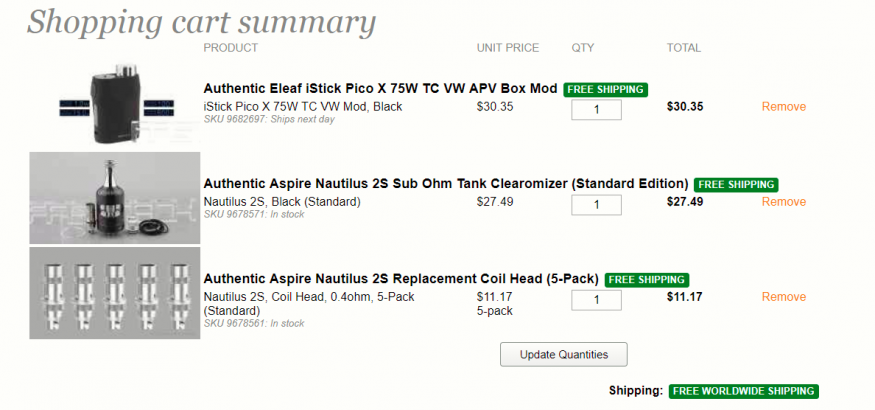Open the iStick Pico X product thumbnail

point(114,104)
